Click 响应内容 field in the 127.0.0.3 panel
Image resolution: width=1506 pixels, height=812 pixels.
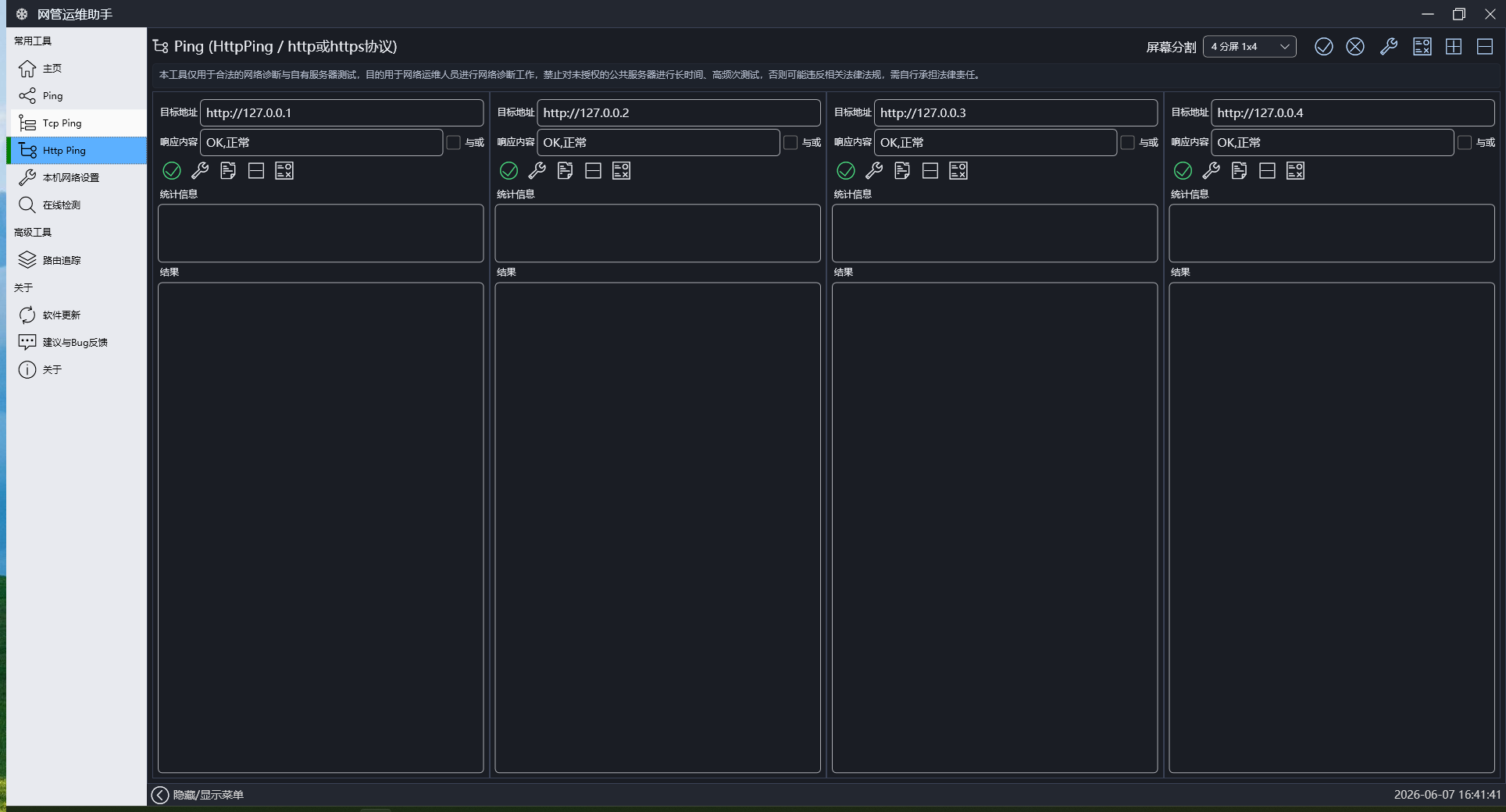(x=996, y=142)
